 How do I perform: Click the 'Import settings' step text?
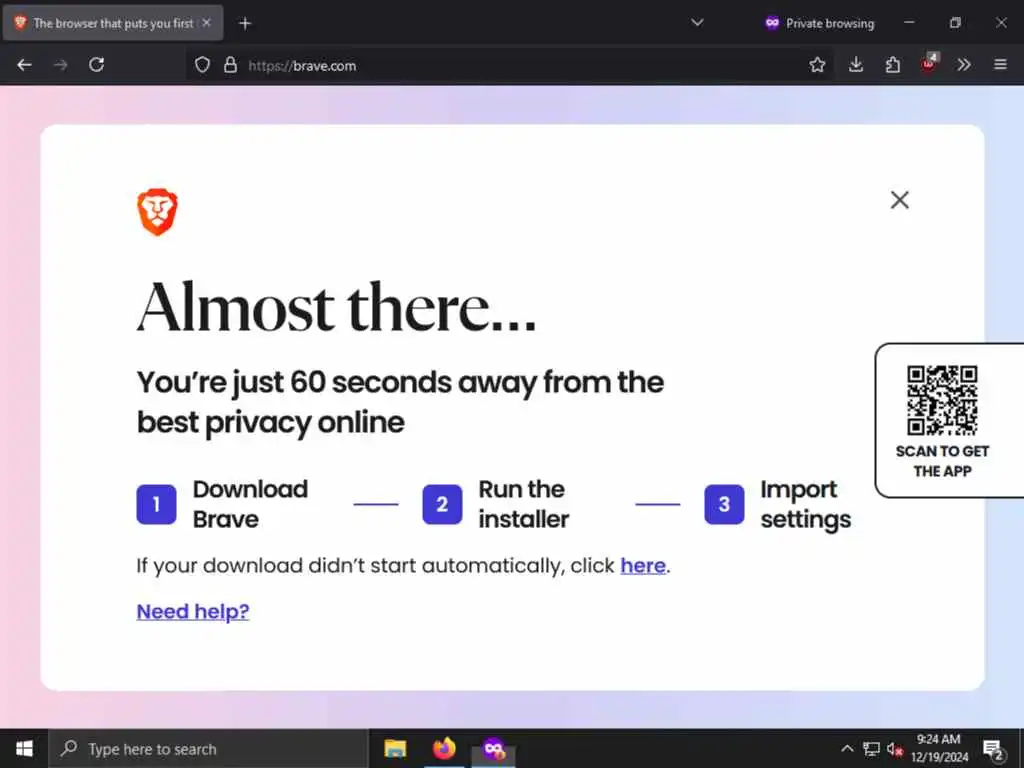click(x=806, y=504)
